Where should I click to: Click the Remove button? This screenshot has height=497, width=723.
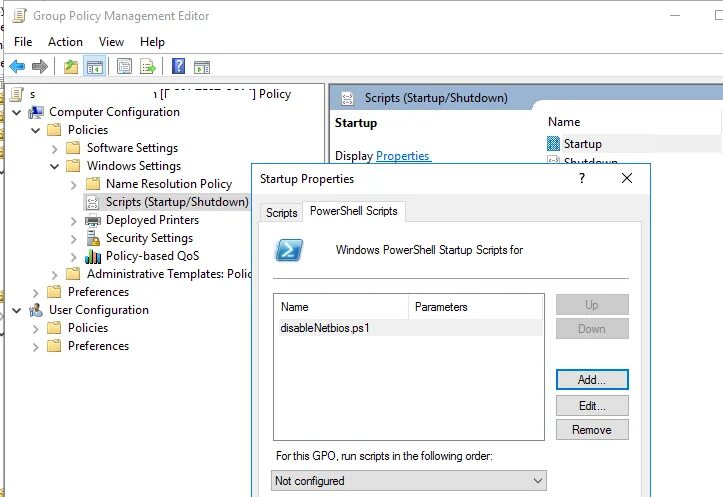(x=592, y=430)
